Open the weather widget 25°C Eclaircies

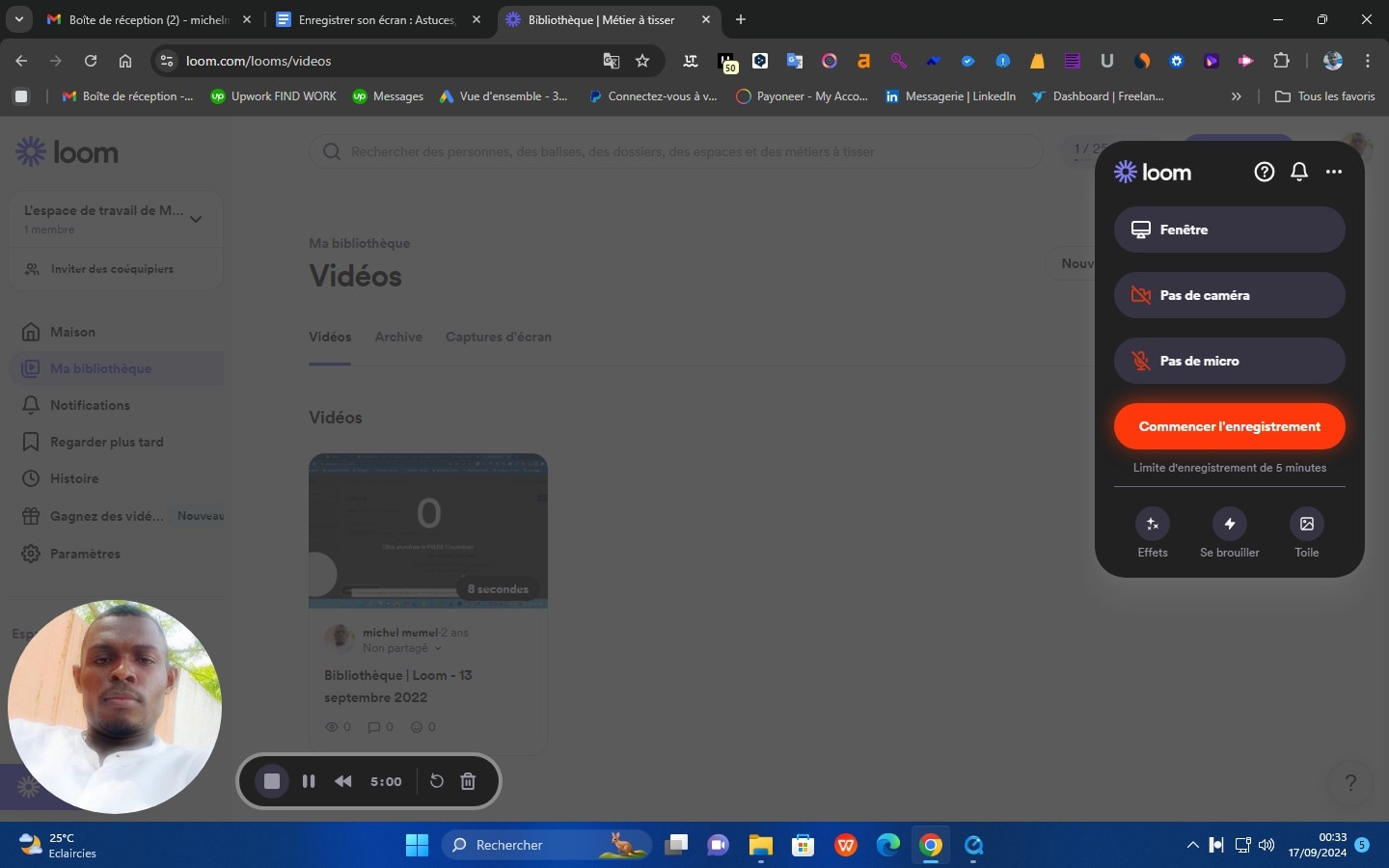click(60, 845)
